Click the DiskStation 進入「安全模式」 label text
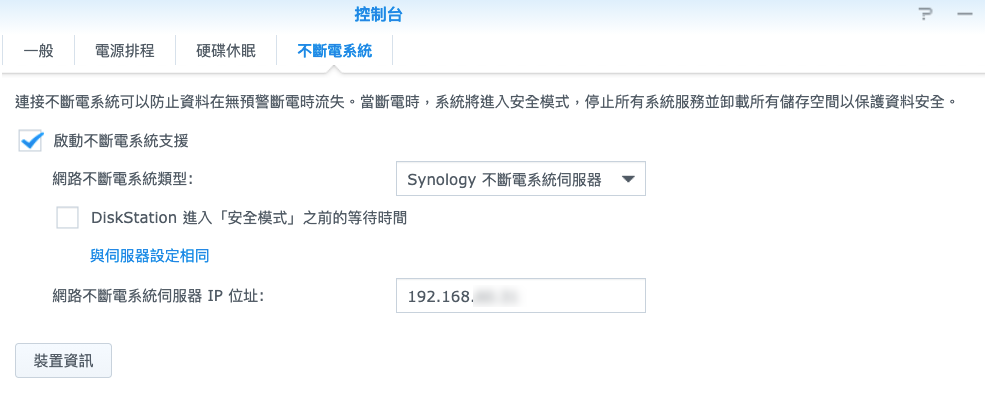The width and height of the screenshot is (985, 396). point(249,218)
